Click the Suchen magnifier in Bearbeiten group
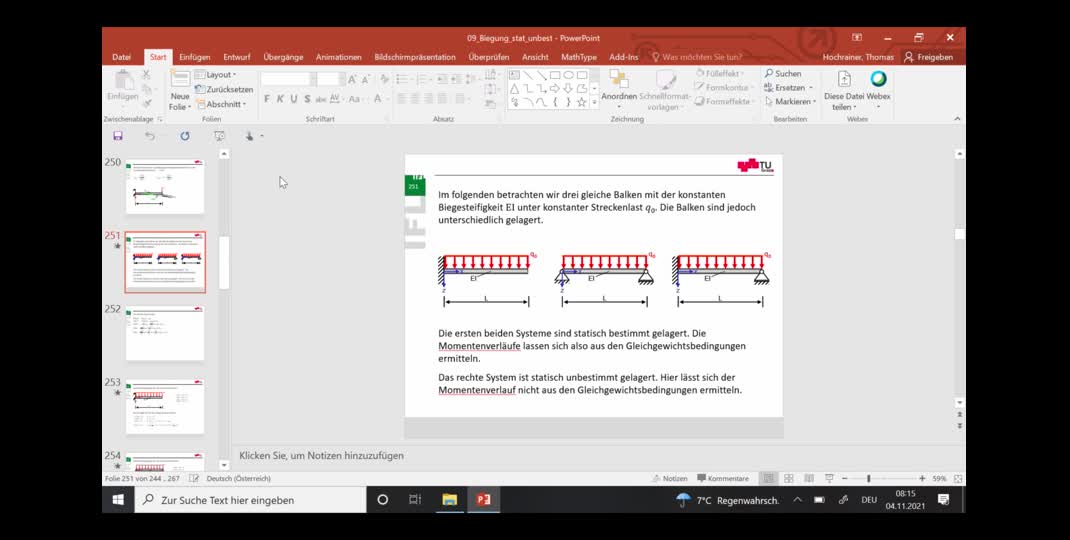The height and width of the screenshot is (540, 1070). [769, 74]
